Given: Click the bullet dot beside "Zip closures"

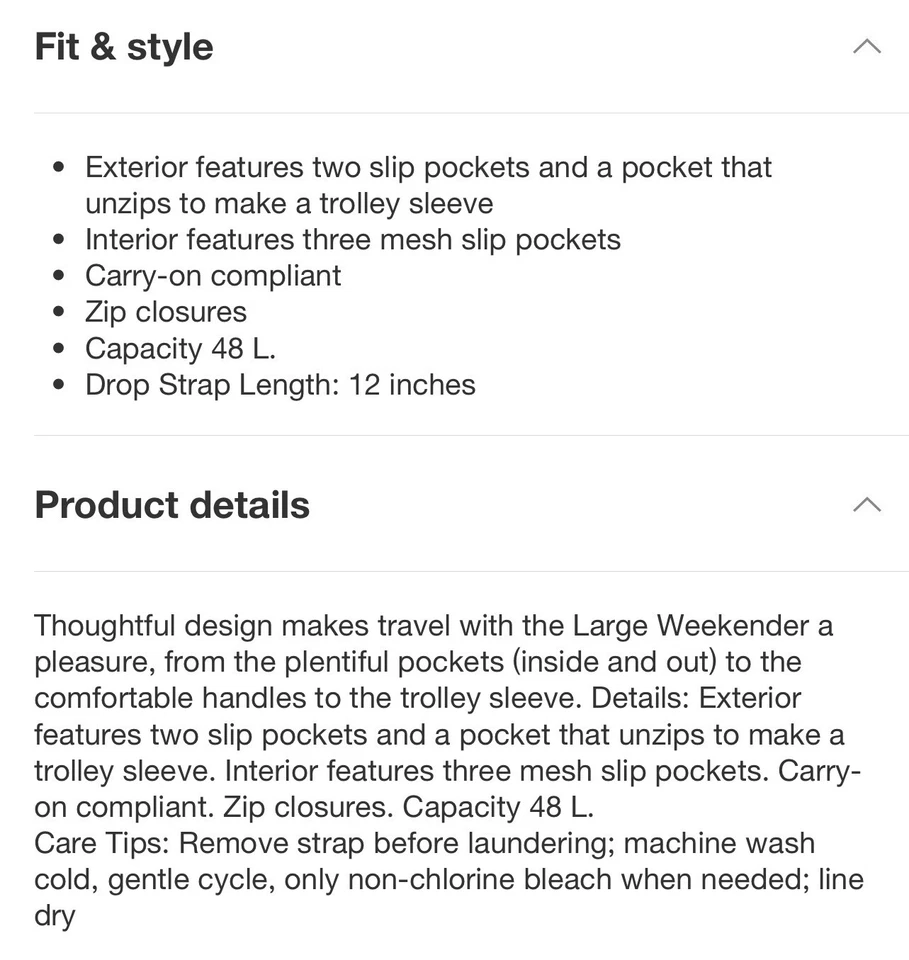Looking at the screenshot, I should 61,313.
